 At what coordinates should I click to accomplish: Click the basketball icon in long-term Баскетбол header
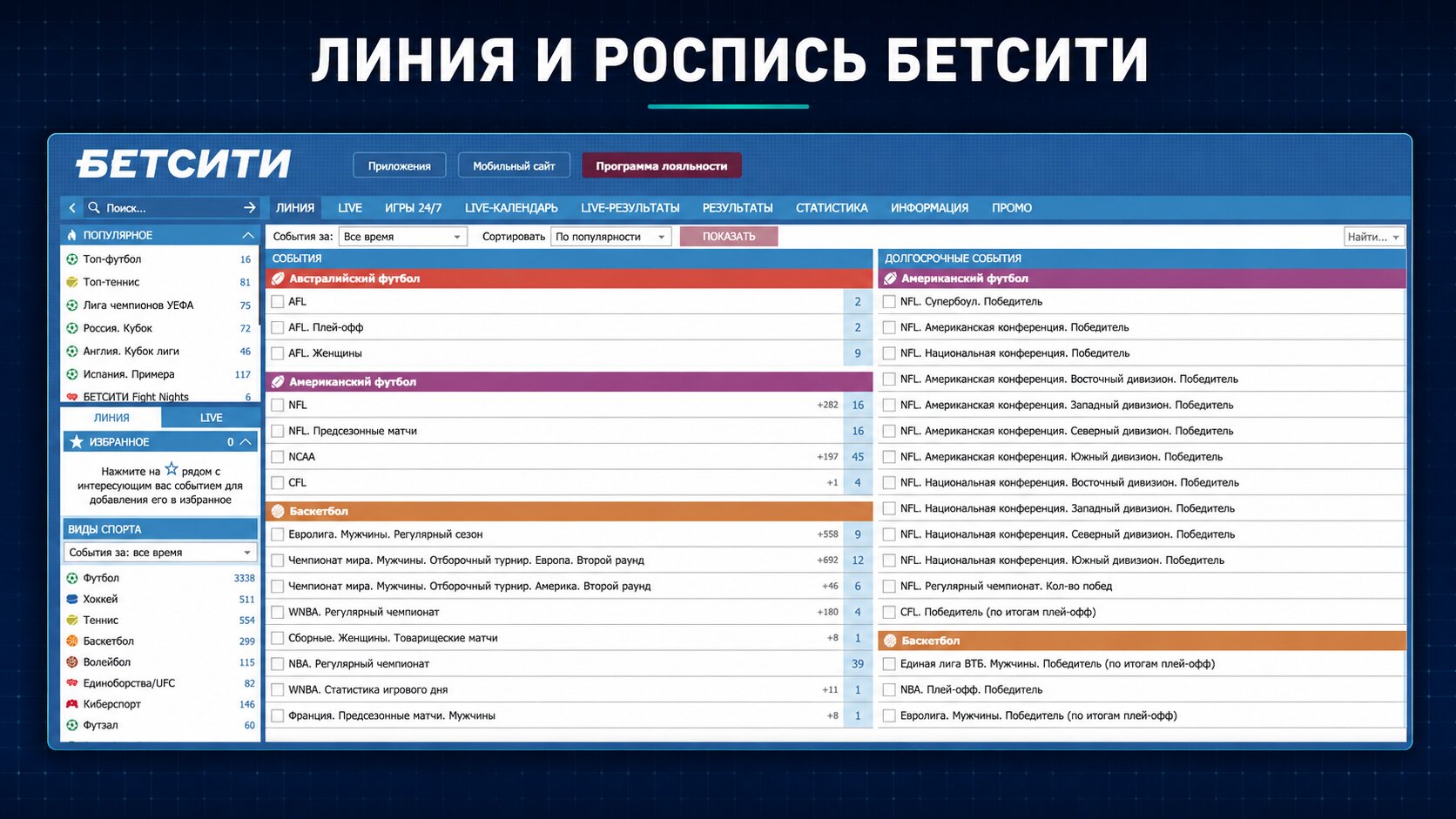coord(890,641)
